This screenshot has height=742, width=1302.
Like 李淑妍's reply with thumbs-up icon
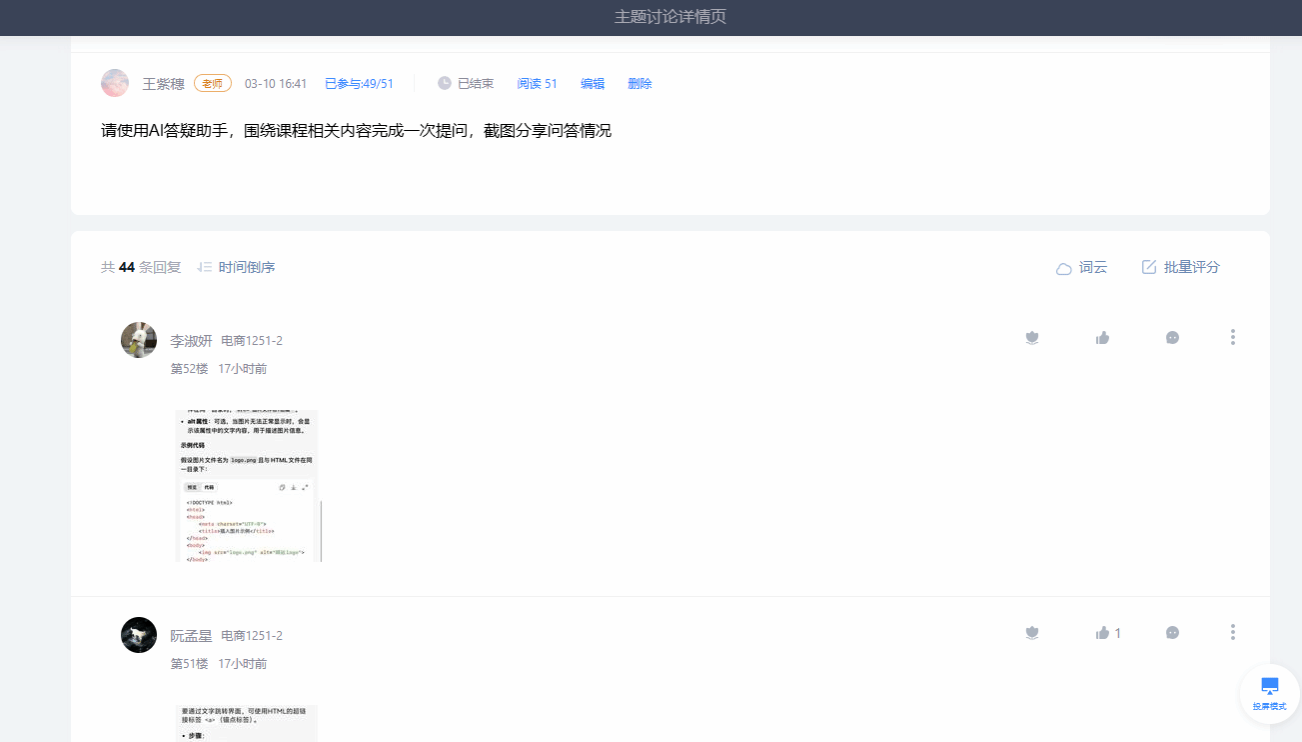point(1102,338)
